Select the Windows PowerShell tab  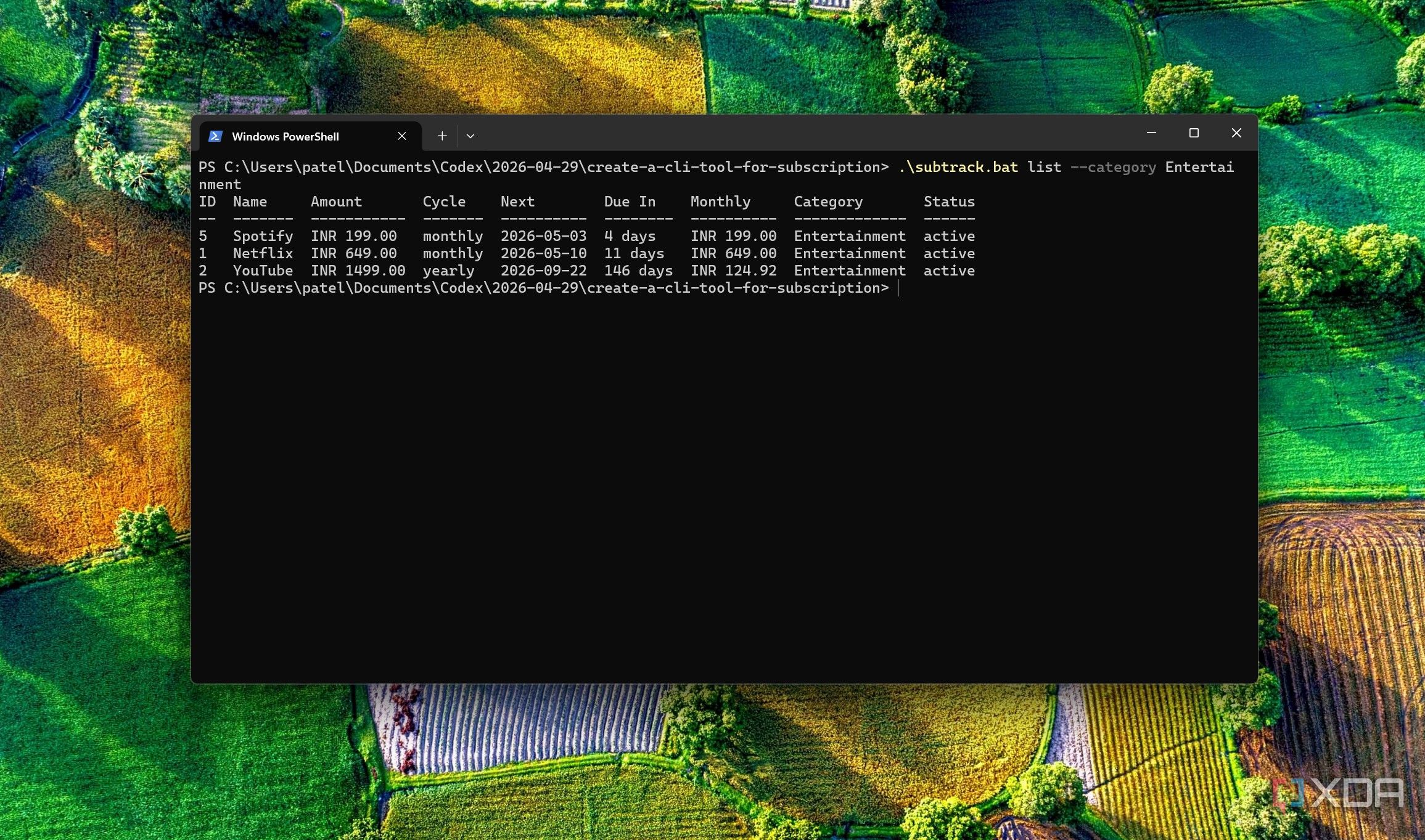(x=311, y=136)
